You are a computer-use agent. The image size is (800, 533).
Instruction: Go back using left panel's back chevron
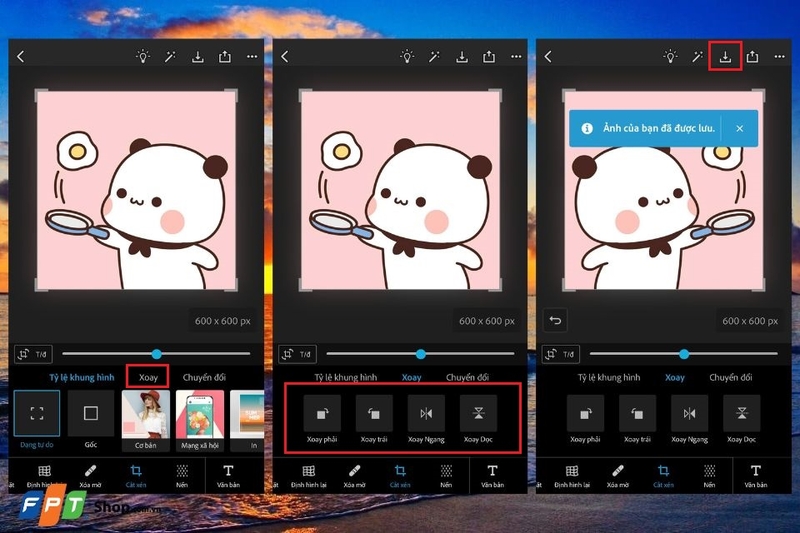[21, 57]
